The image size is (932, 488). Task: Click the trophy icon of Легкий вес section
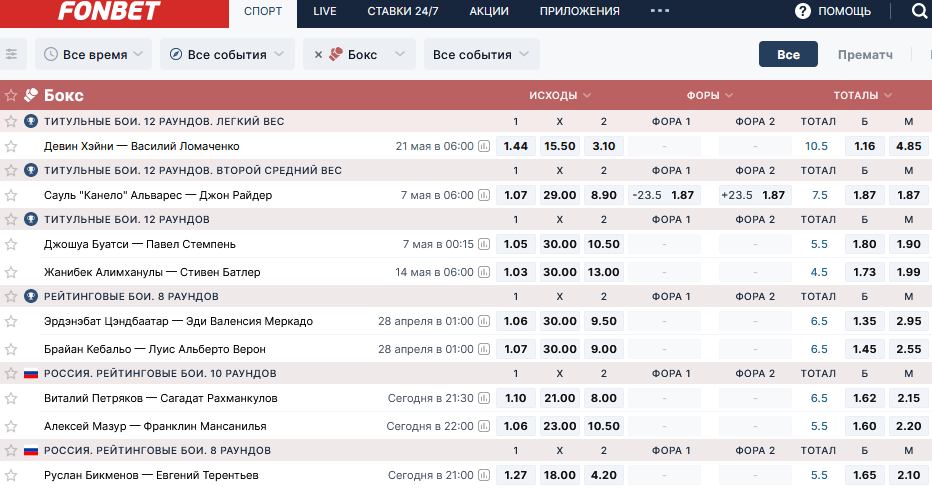[31, 121]
